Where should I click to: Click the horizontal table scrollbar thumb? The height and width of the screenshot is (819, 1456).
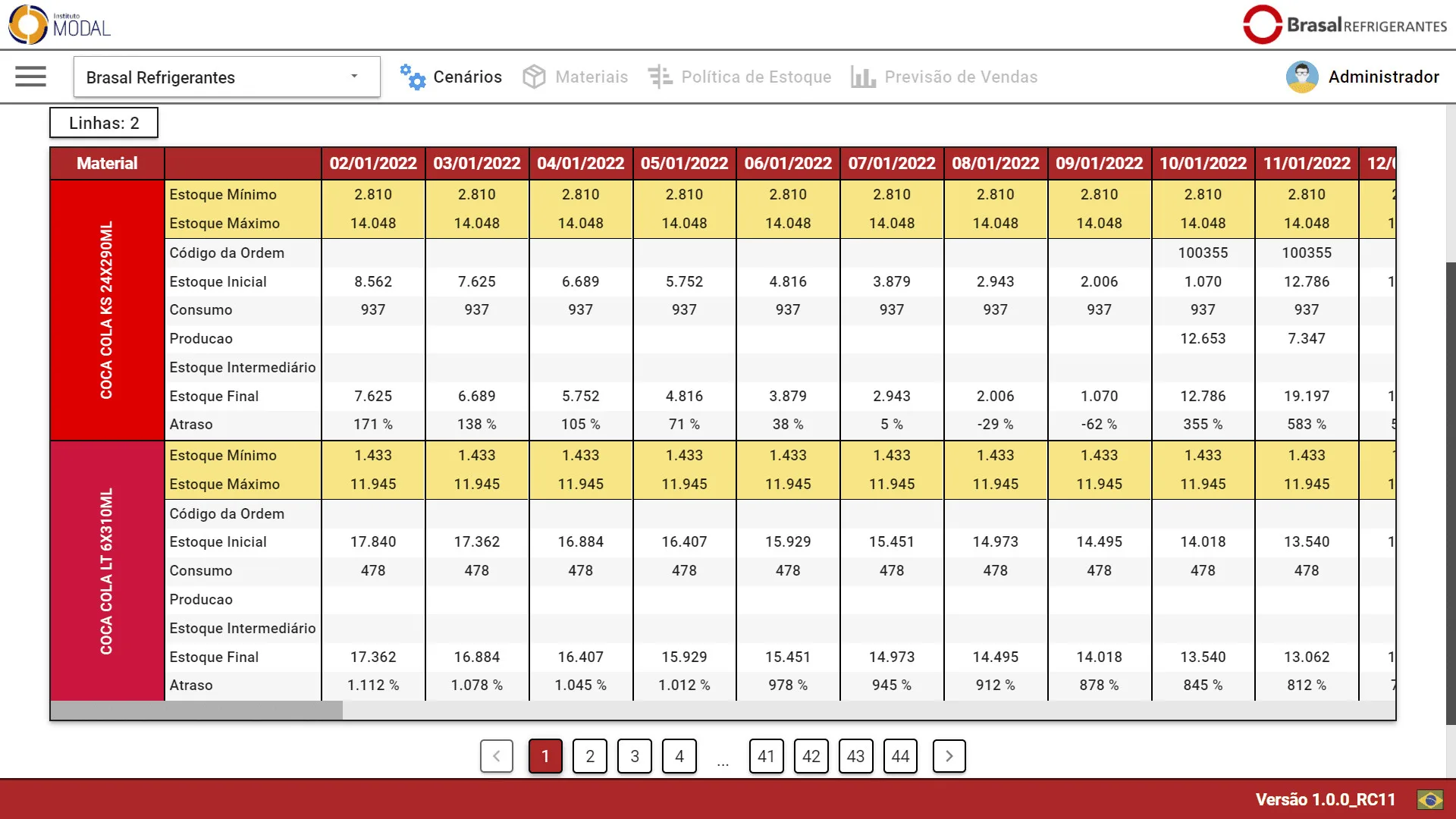tap(196, 711)
